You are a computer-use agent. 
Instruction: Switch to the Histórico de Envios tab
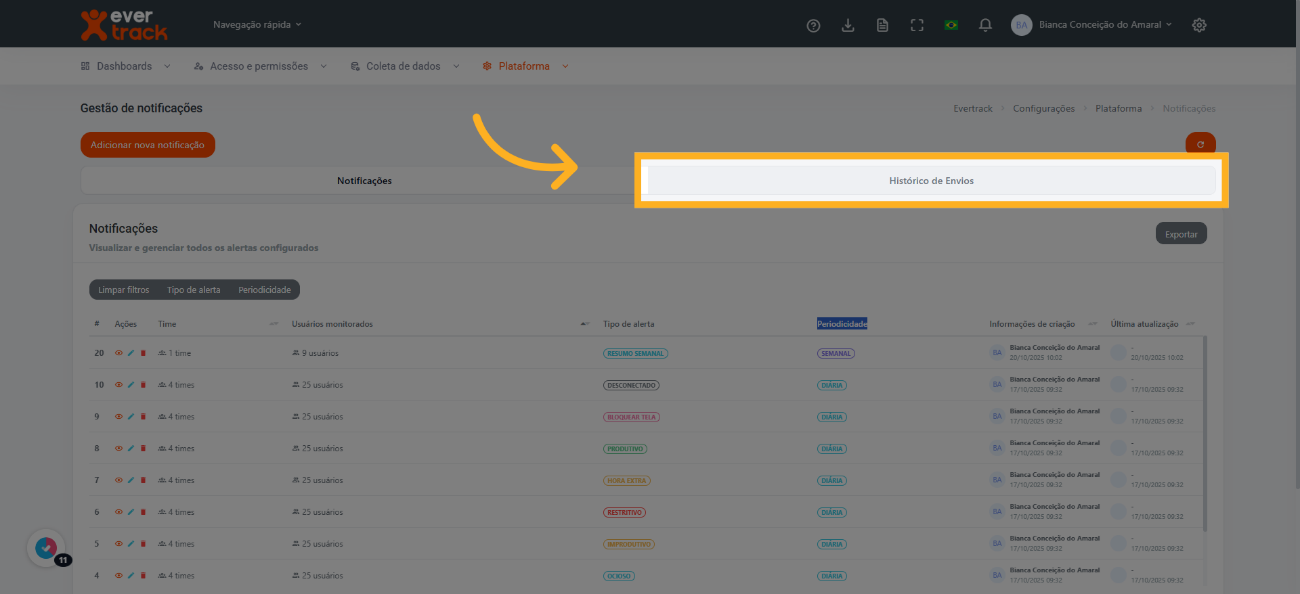point(931,181)
